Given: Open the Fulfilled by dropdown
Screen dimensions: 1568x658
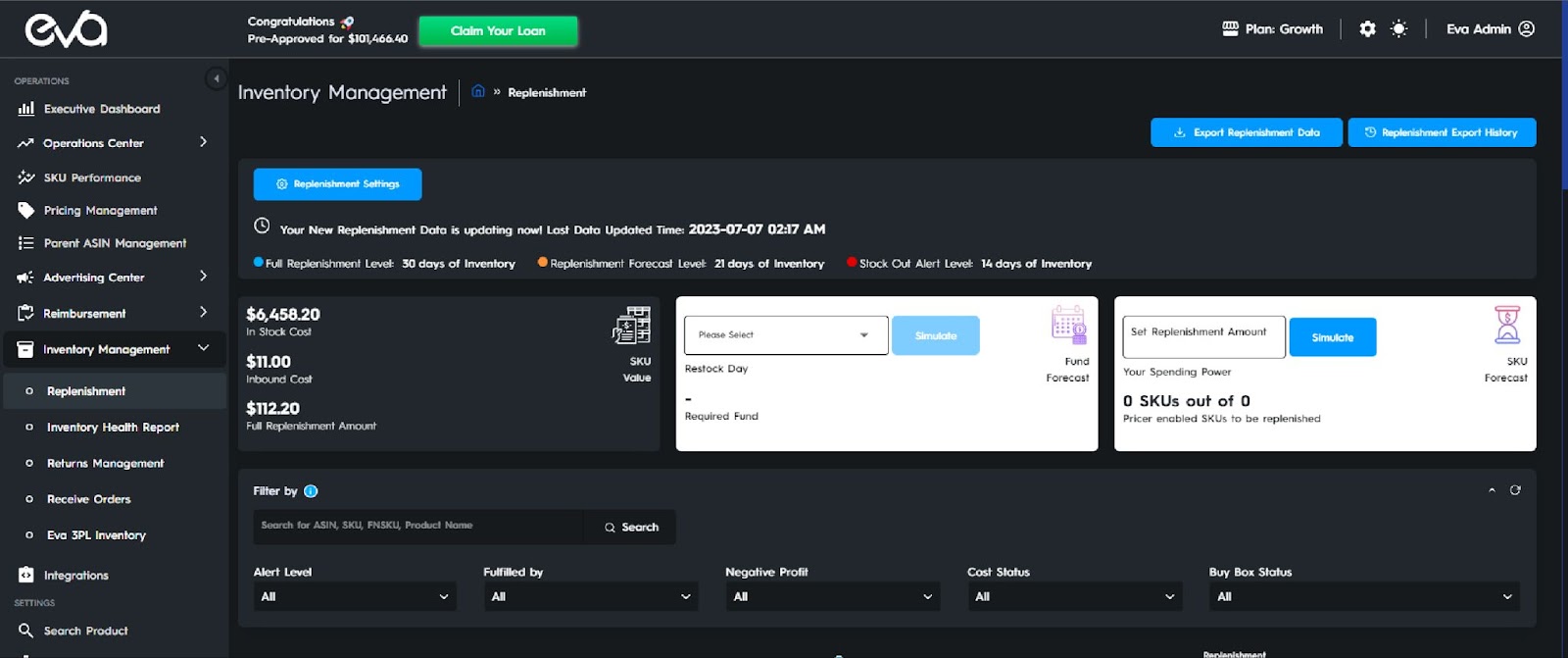Looking at the screenshot, I should tap(591, 596).
